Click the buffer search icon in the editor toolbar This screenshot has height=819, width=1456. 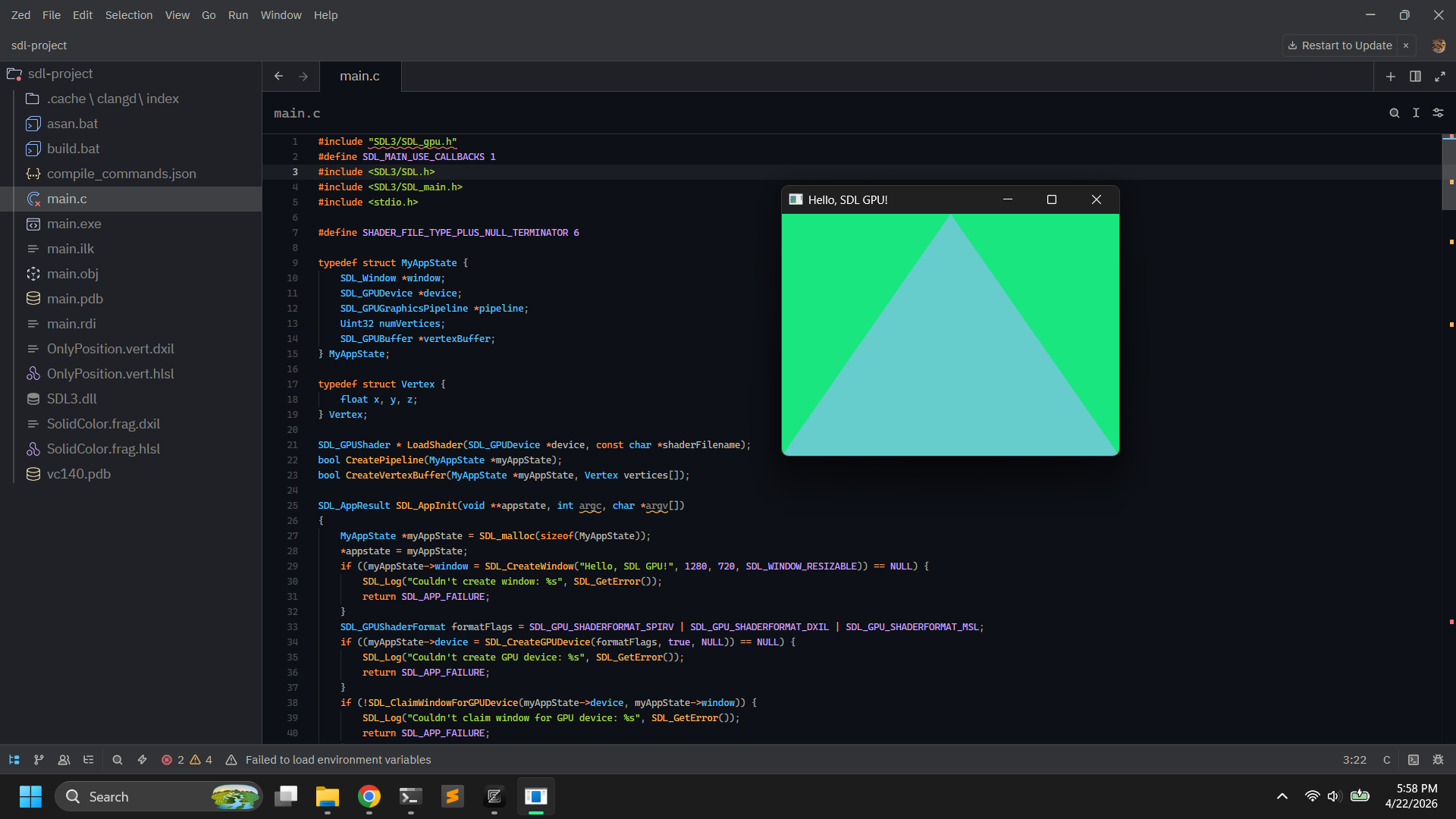(x=1394, y=113)
